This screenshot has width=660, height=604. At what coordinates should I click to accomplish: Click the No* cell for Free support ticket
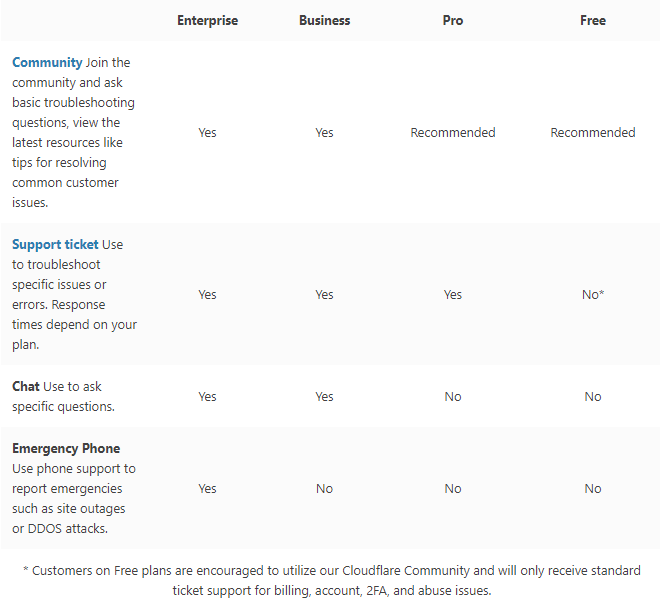[x=593, y=295]
